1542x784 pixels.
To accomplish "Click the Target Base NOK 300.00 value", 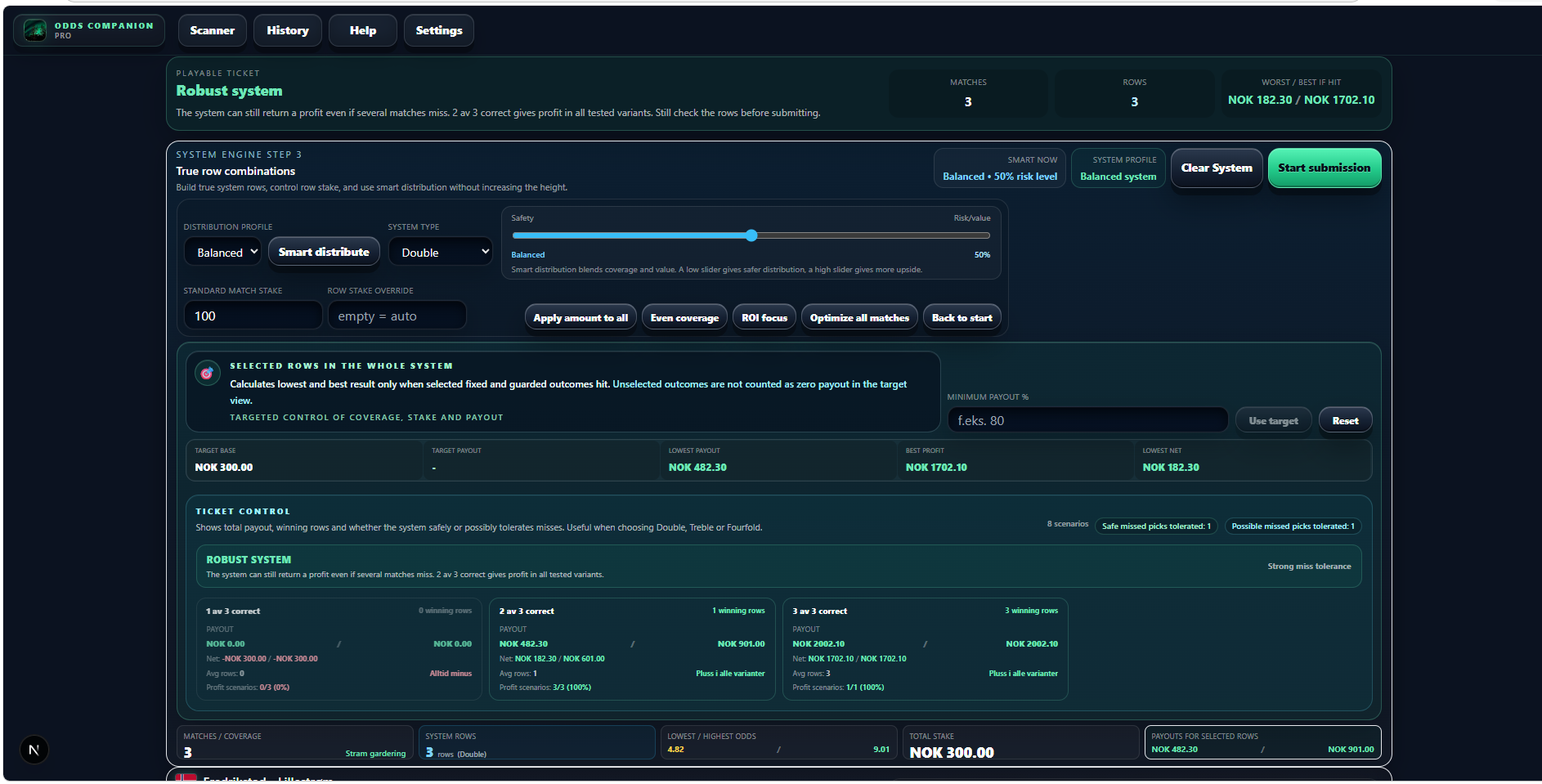I will point(224,468).
